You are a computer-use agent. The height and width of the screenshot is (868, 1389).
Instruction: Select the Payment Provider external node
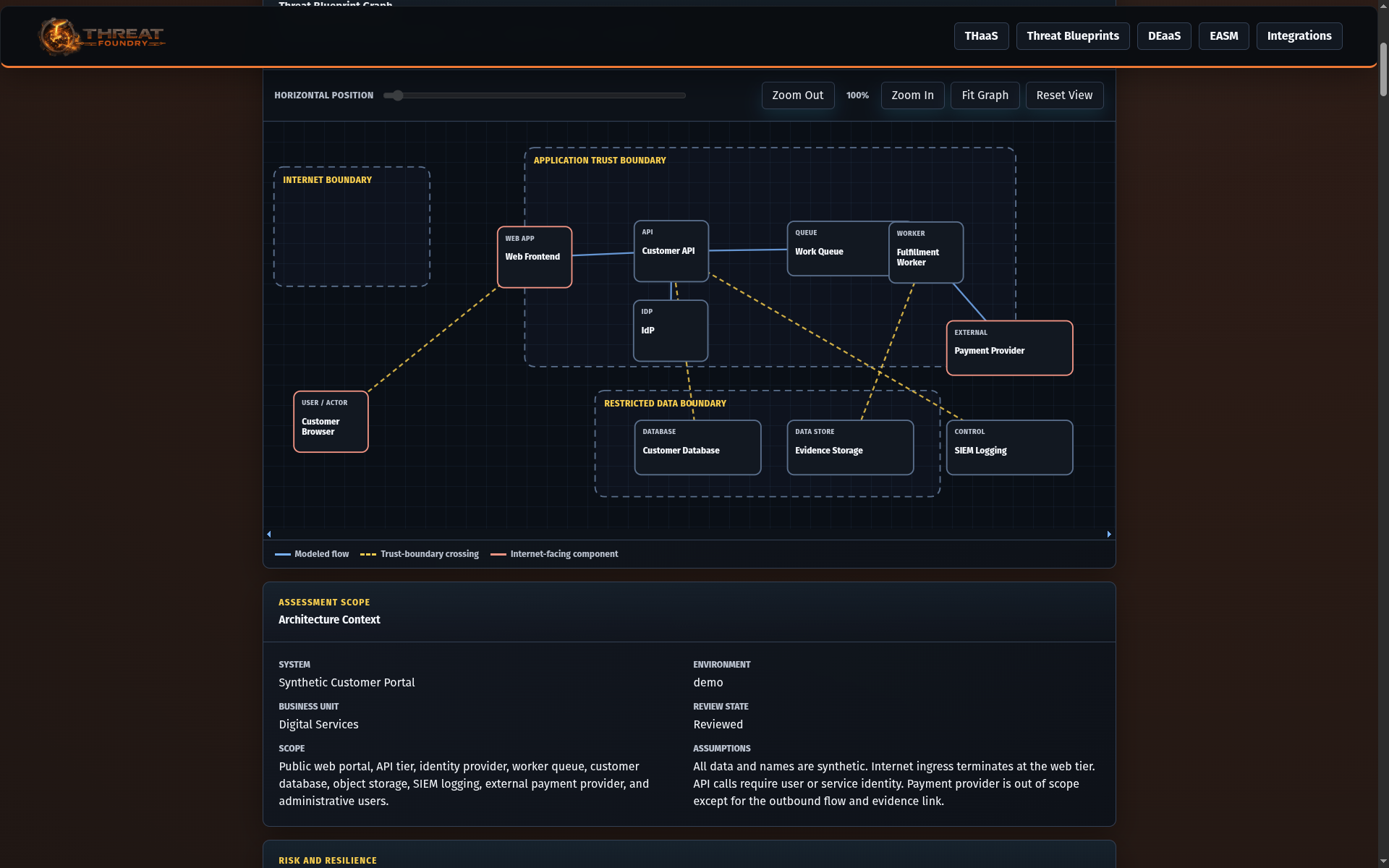point(1009,348)
